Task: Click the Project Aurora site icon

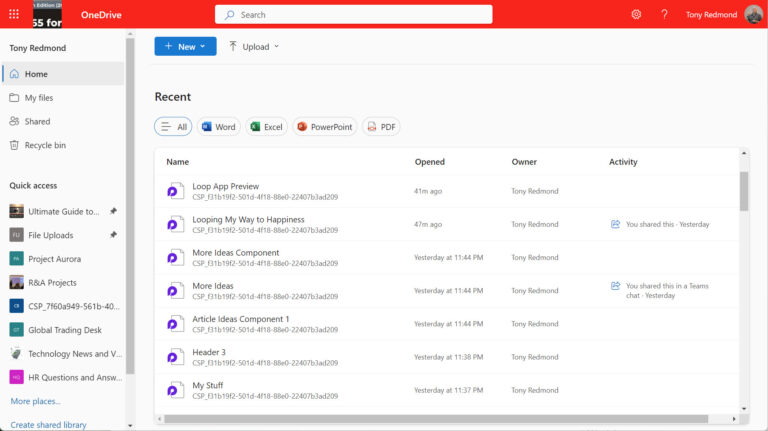Action: 16,258
